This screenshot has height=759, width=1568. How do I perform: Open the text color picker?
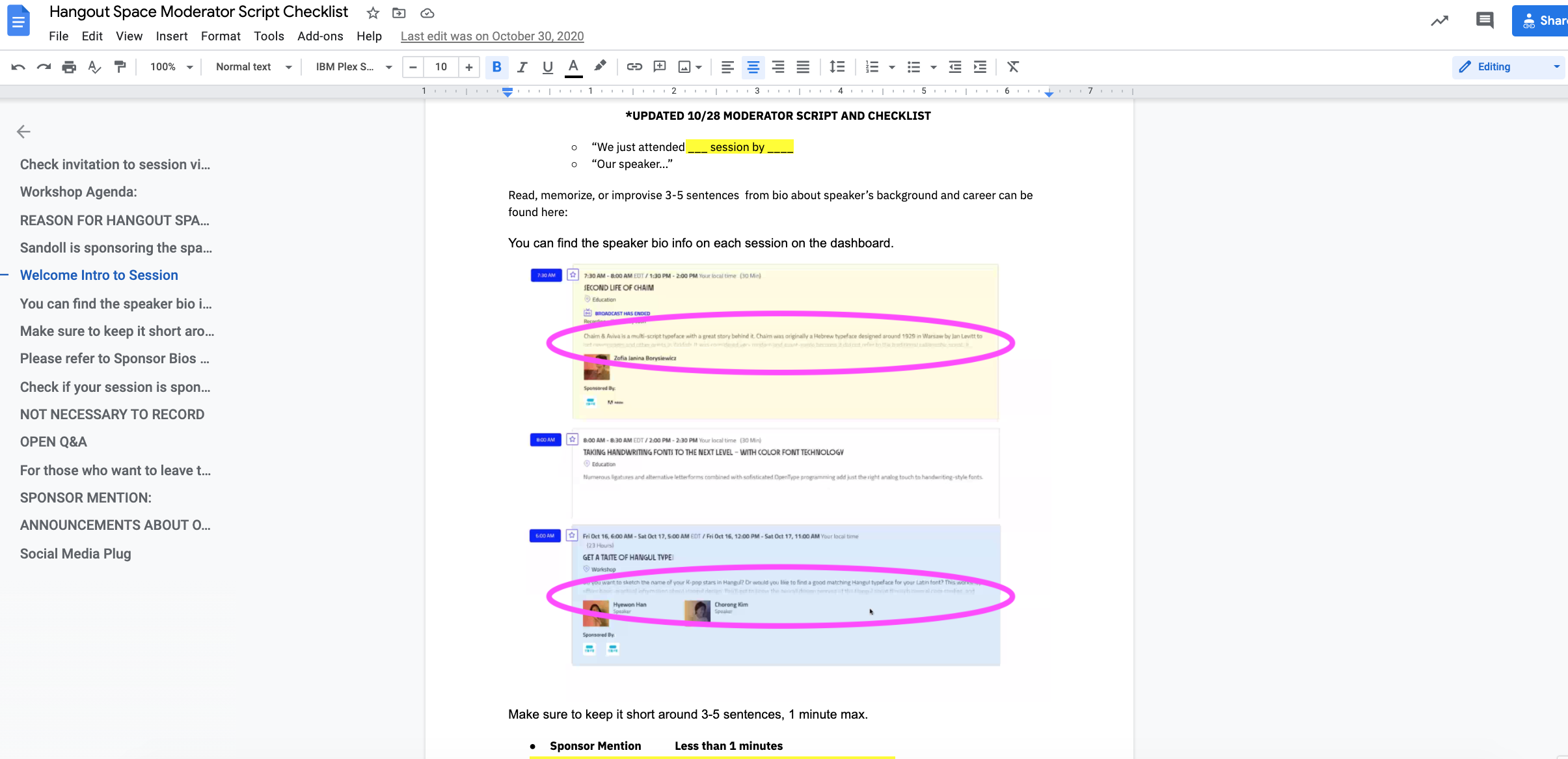coord(573,67)
